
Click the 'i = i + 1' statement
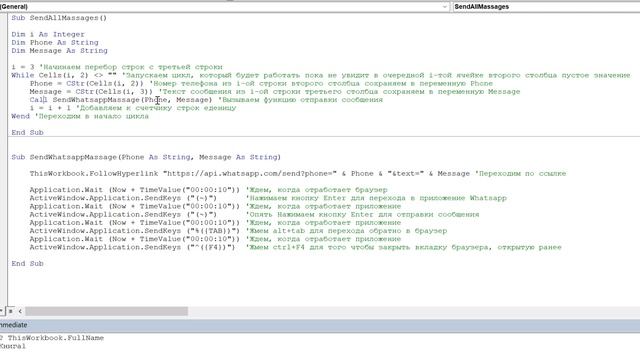point(50,108)
